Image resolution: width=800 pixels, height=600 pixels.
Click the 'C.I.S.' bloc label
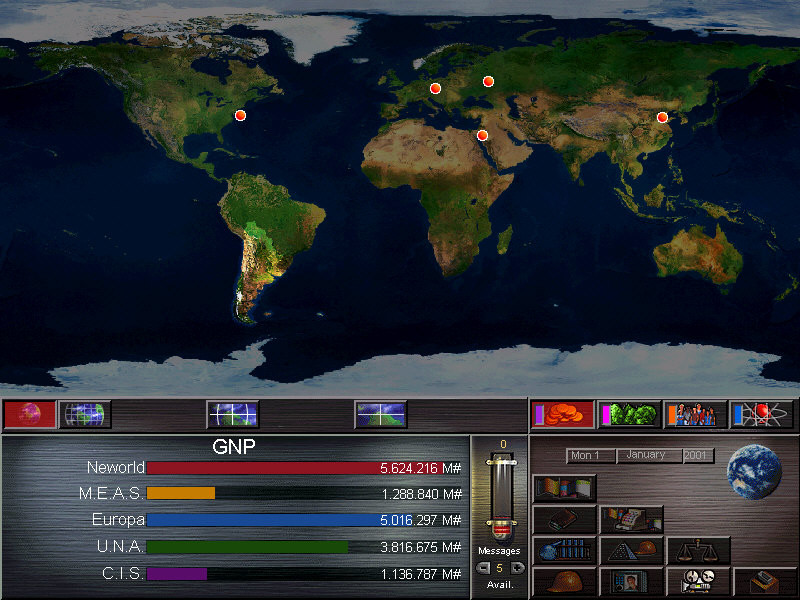(x=123, y=573)
